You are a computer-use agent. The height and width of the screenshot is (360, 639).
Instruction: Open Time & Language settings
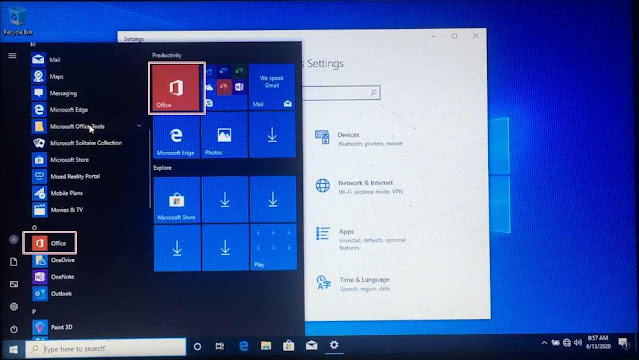click(x=353, y=283)
